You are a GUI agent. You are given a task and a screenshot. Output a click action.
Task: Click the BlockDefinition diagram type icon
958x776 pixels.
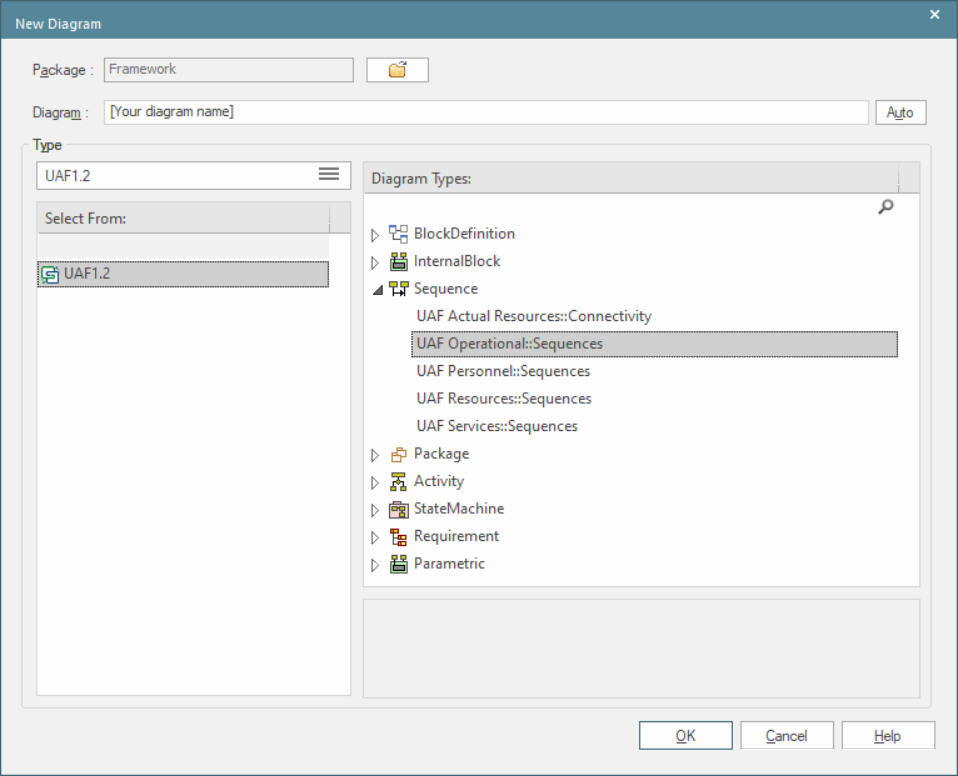click(398, 234)
